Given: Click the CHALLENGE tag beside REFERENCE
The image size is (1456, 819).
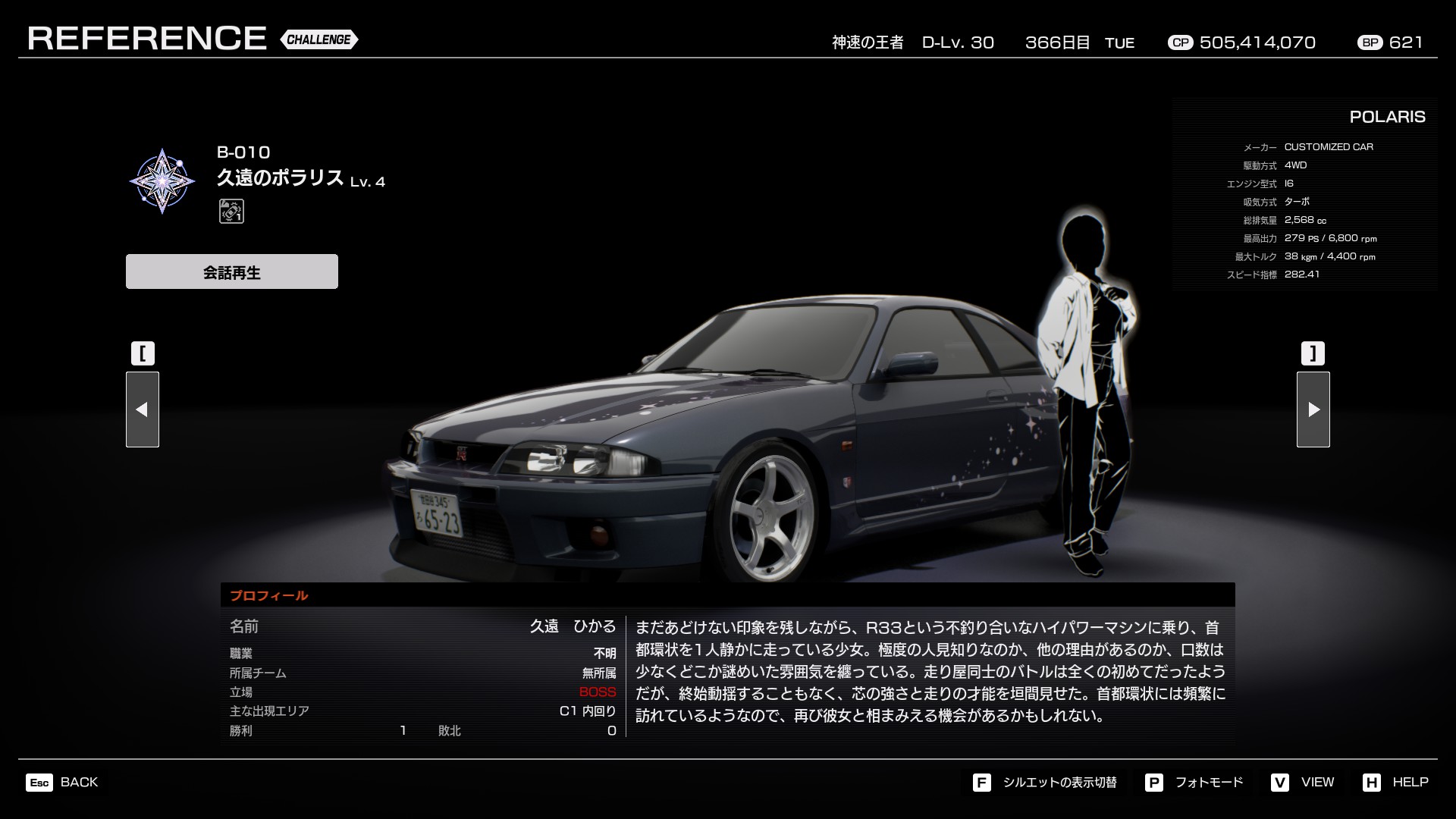Looking at the screenshot, I should pos(318,39).
